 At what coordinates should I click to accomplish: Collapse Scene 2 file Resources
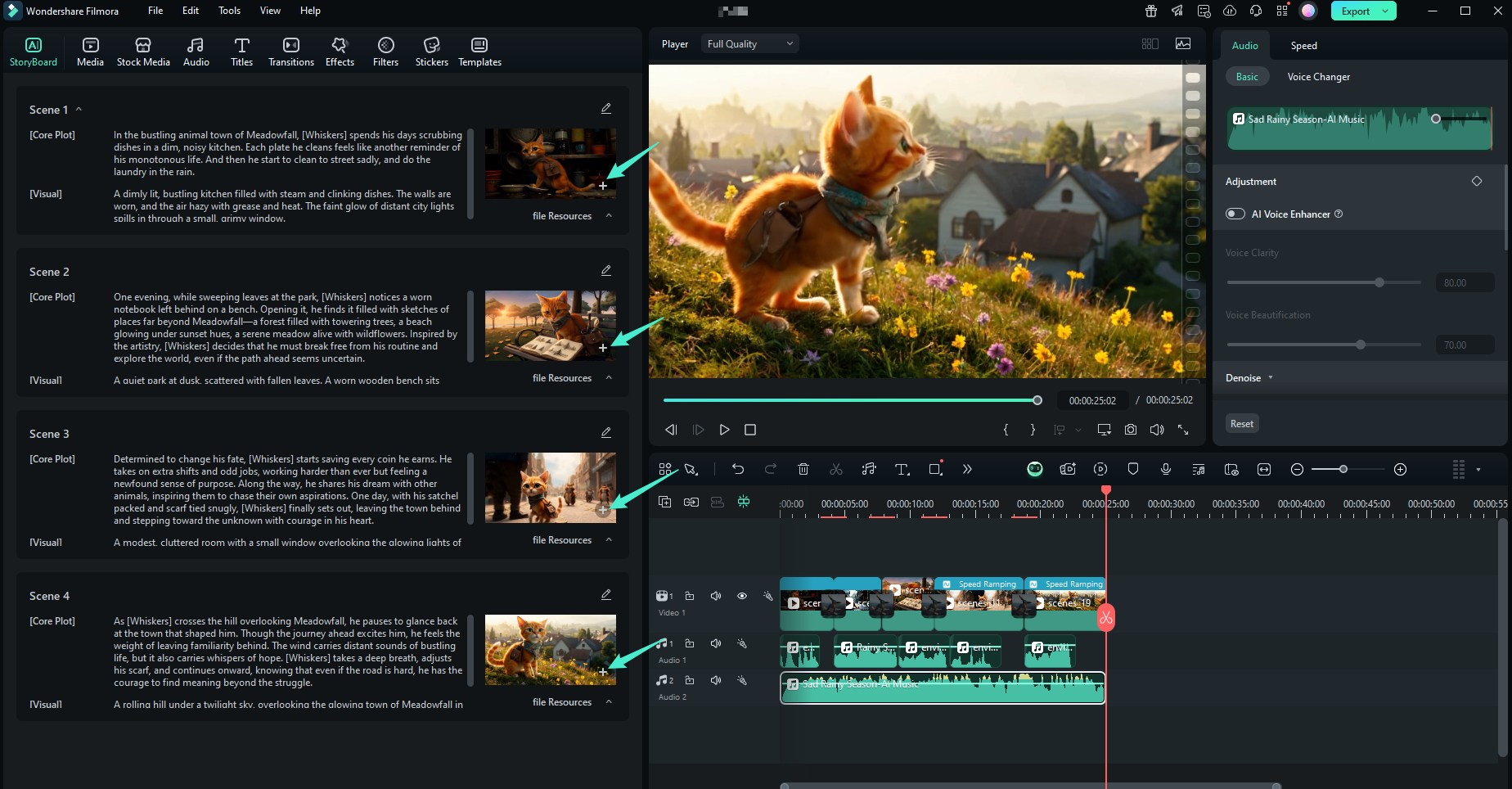coord(609,378)
